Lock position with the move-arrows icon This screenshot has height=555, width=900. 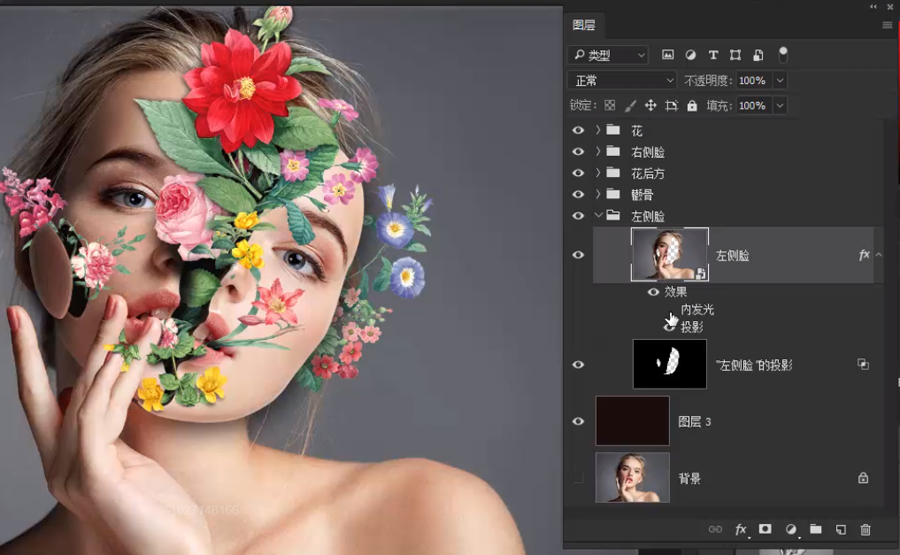[650, 105]
